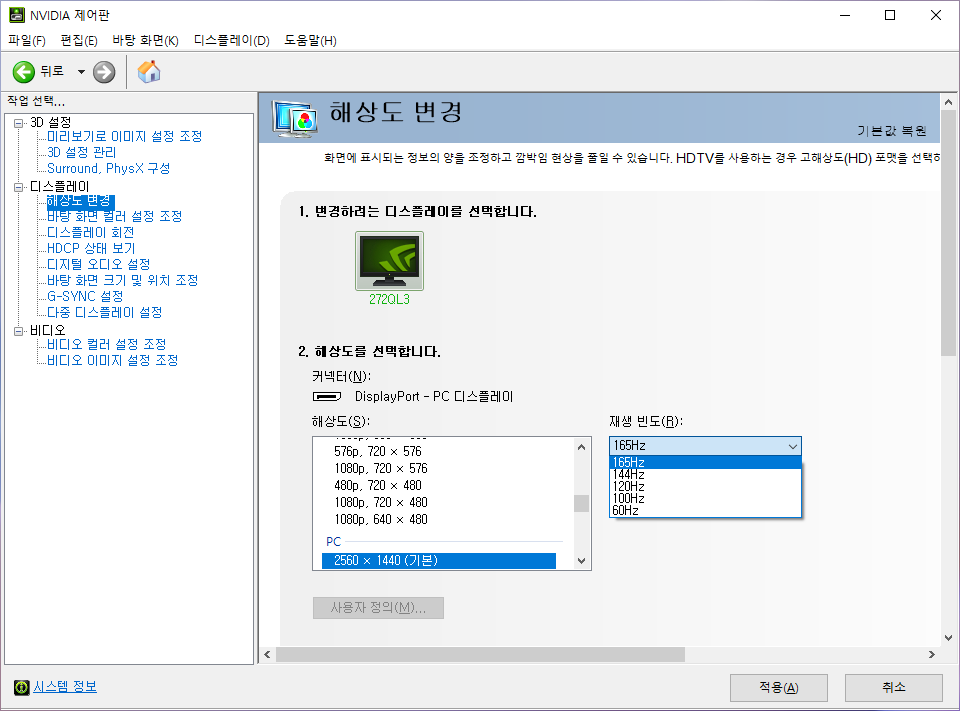The width and height of the screenshot is (960, 711).
Task: Open the 재생 빈도 165Hz combo box
Action: click(705, 446)
